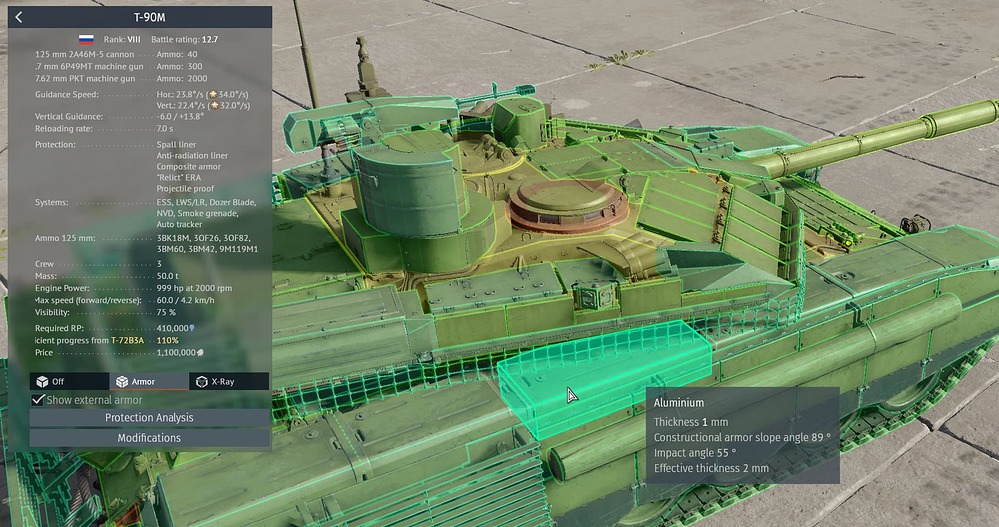The image size is (999, 527).
Task: Click the Required RP 410,000 value
Action: pos(173,328)
